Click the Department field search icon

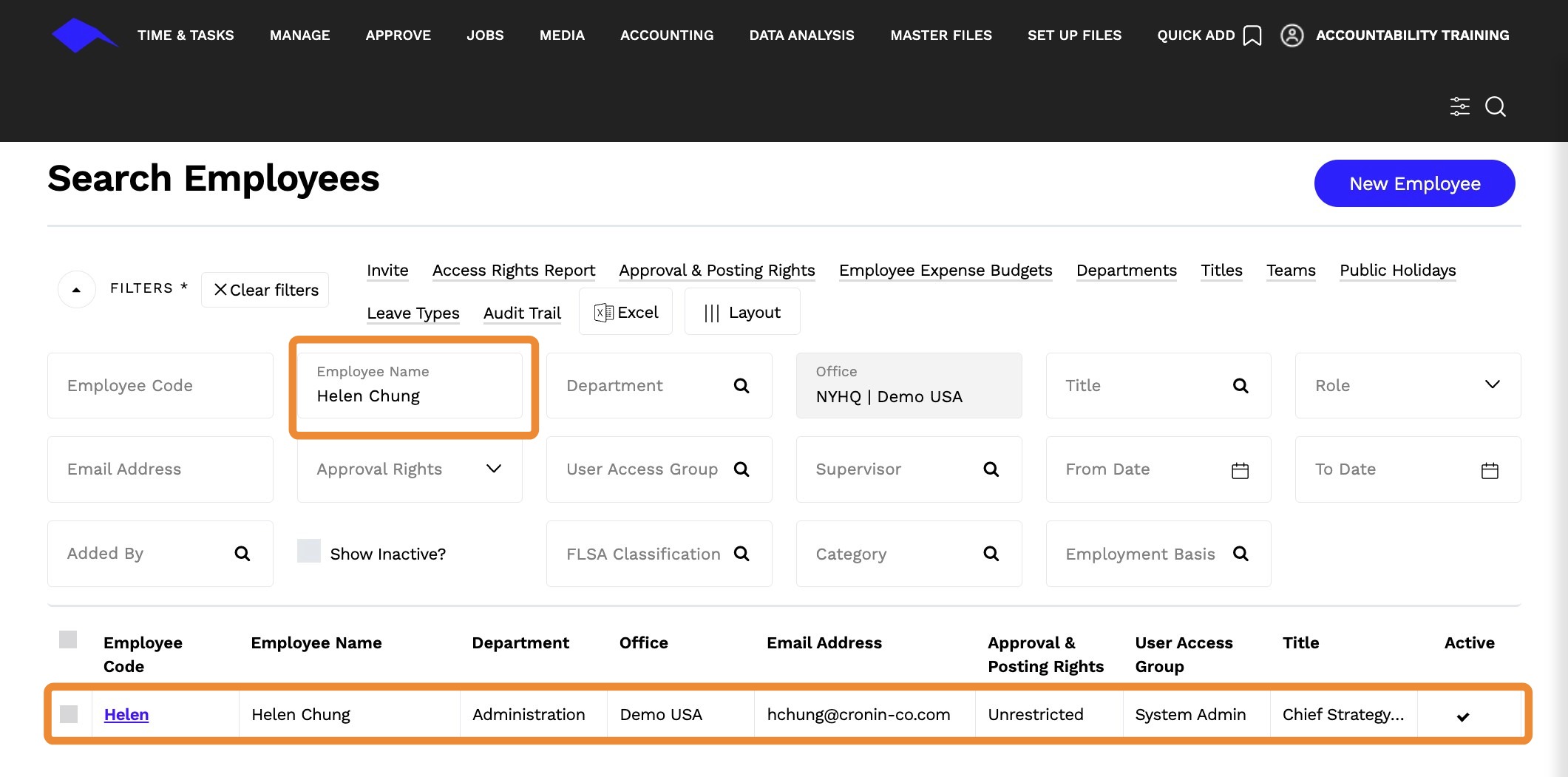tap(741, 385)
